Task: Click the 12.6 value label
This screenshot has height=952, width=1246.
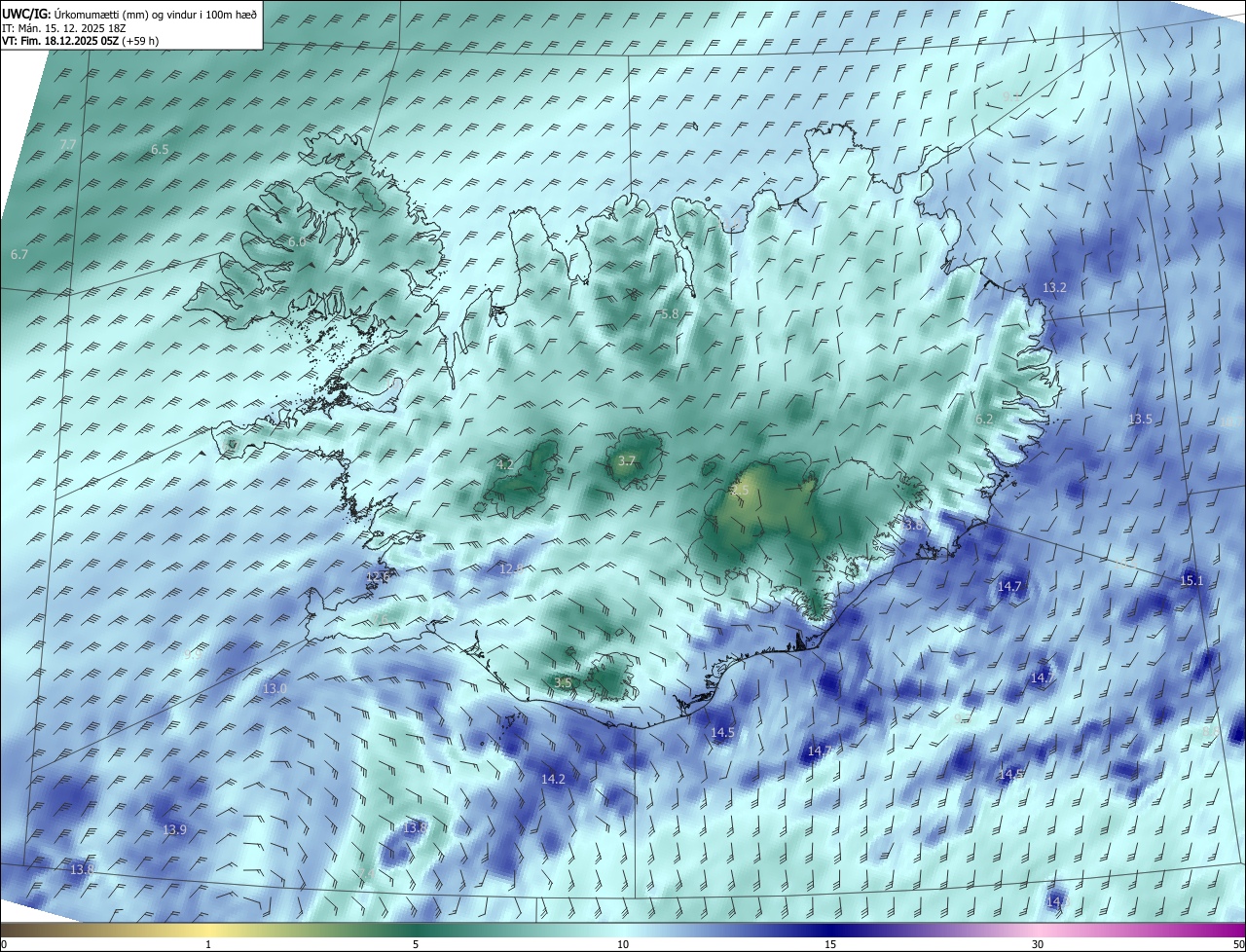Action: pos(379,578)
